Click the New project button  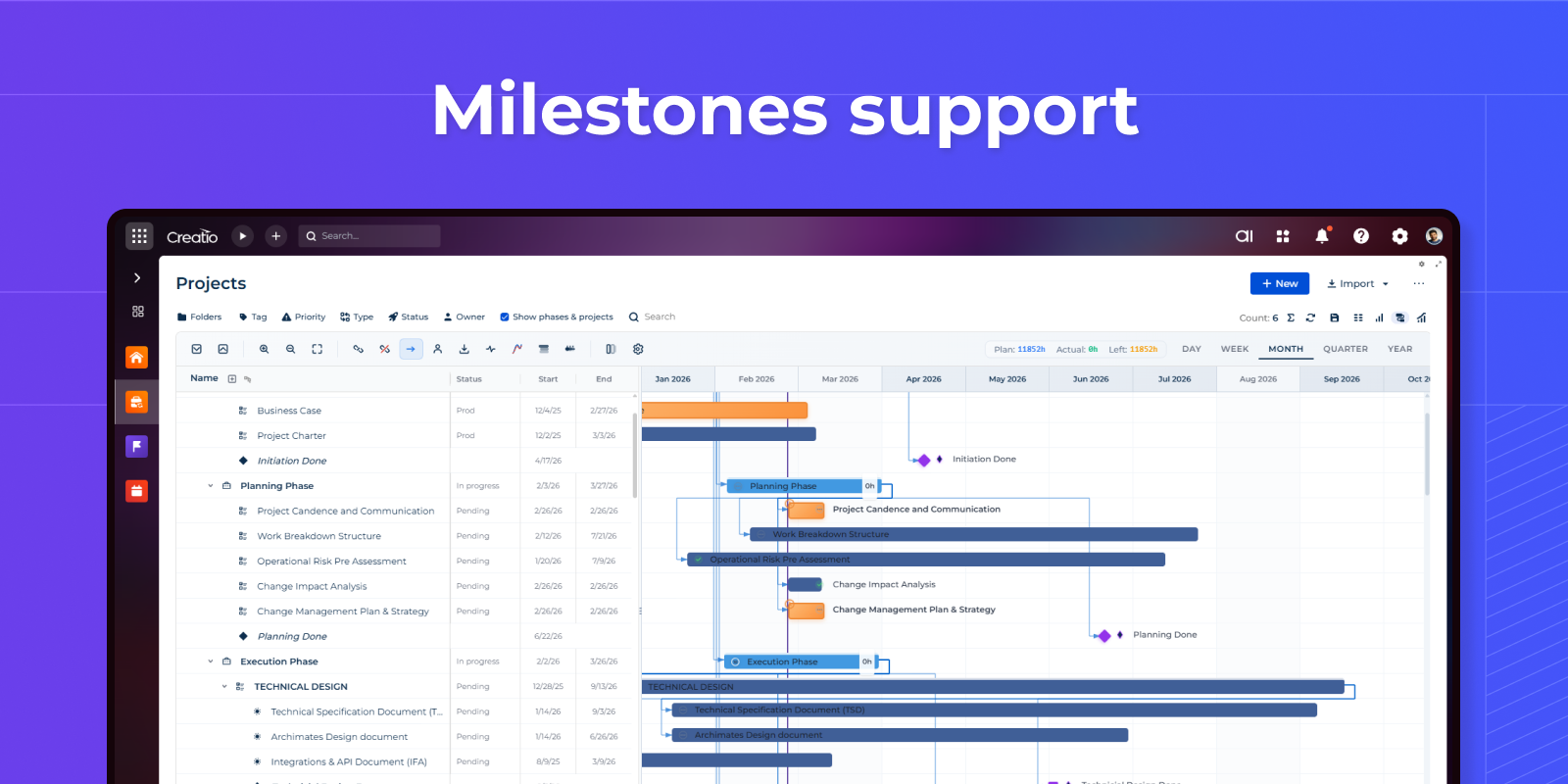(1279, 284)
